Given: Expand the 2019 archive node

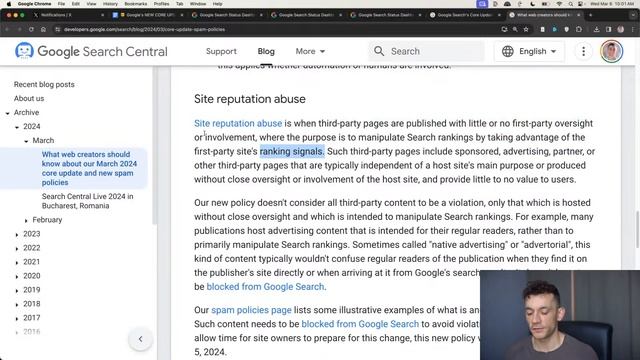Looking at the screenshot, I should 17,291.
